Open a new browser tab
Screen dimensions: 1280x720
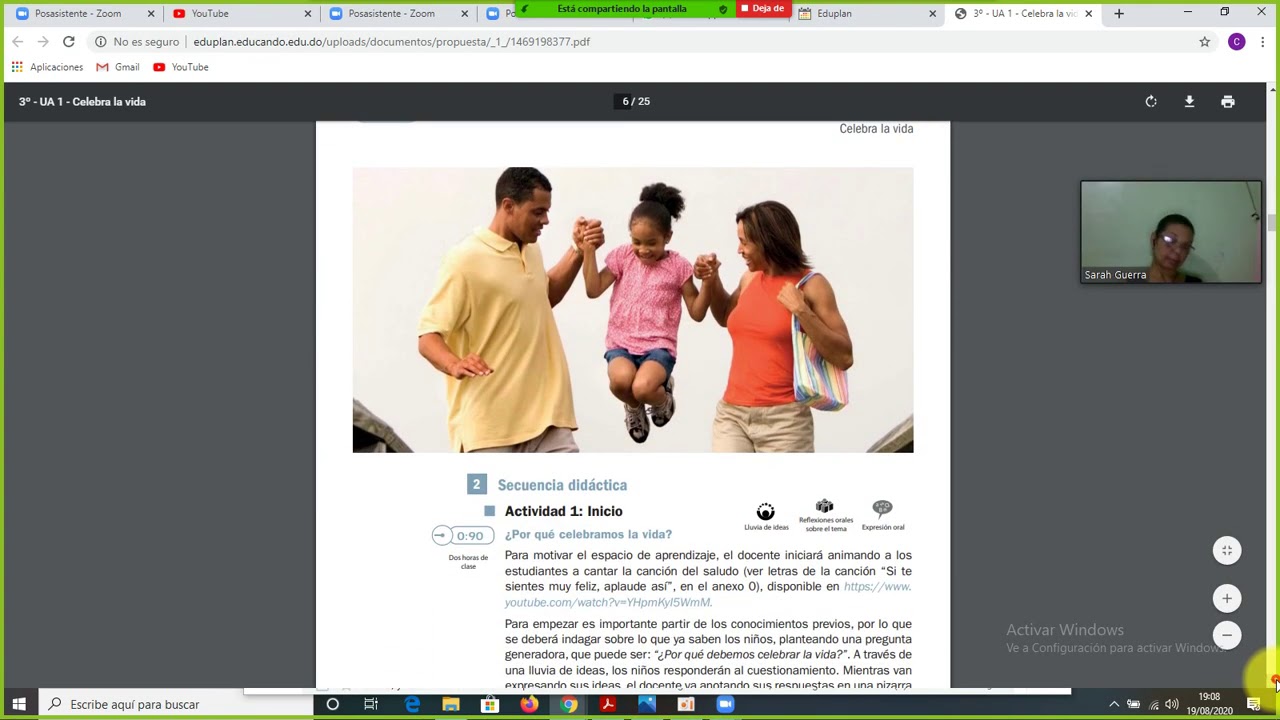pos(1119,13)
